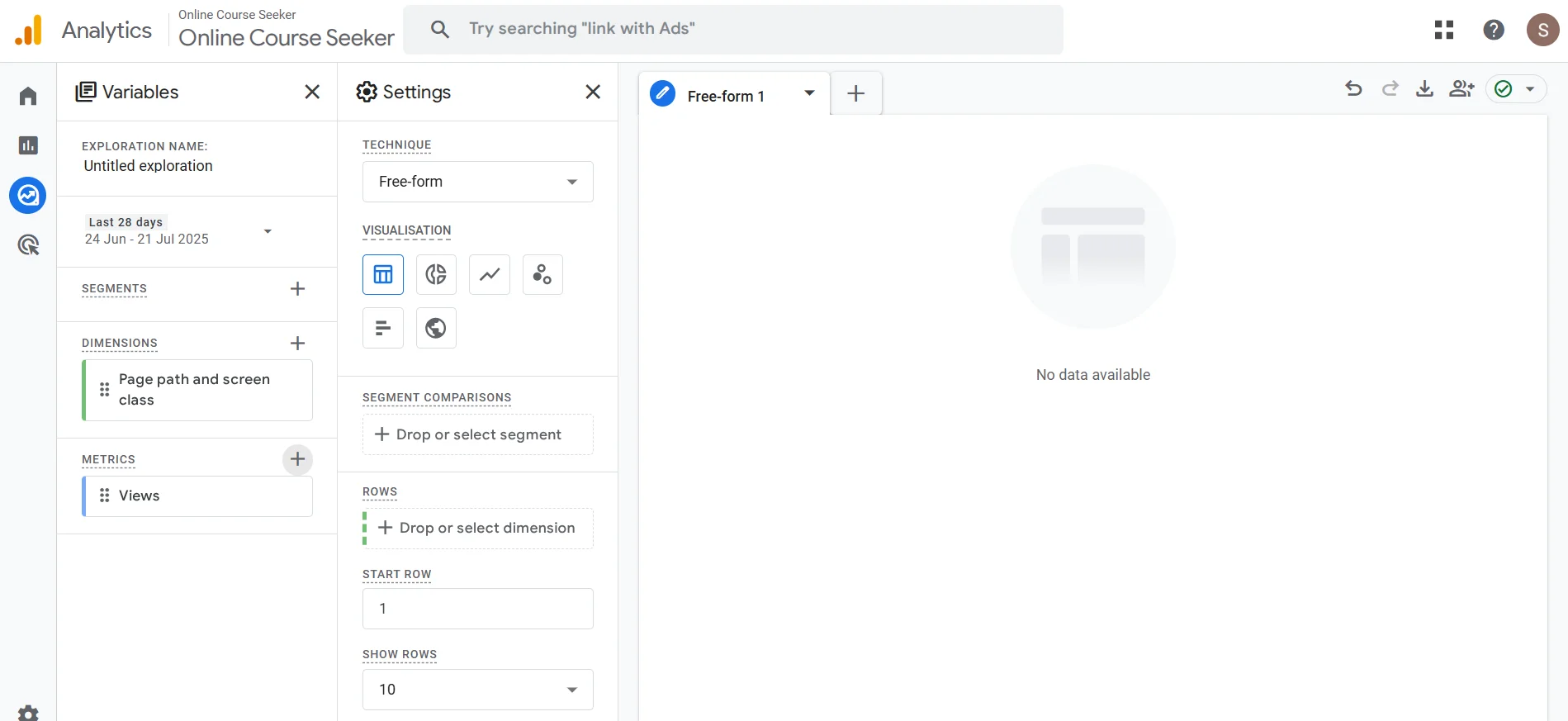Pick the bar chart visualisation
This screenshot has width=1568, height=721.
pos(383,328)
